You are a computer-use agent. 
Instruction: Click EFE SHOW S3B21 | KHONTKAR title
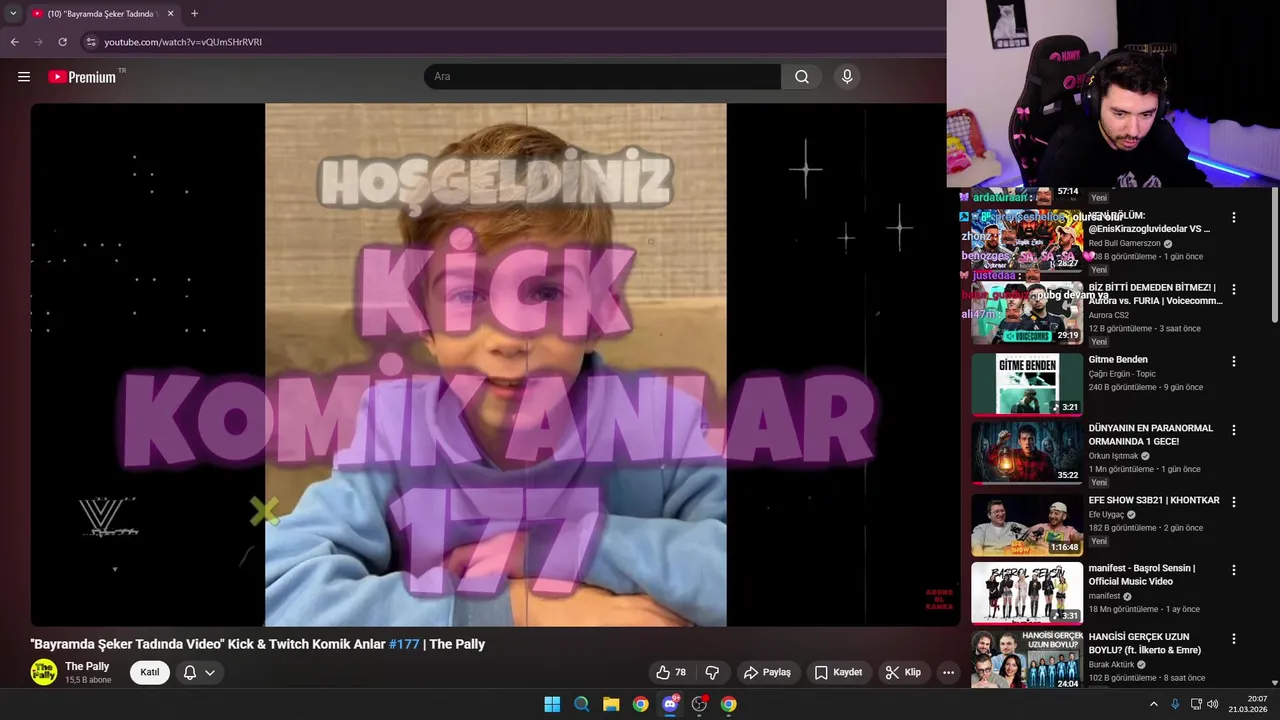point(1154,500)
